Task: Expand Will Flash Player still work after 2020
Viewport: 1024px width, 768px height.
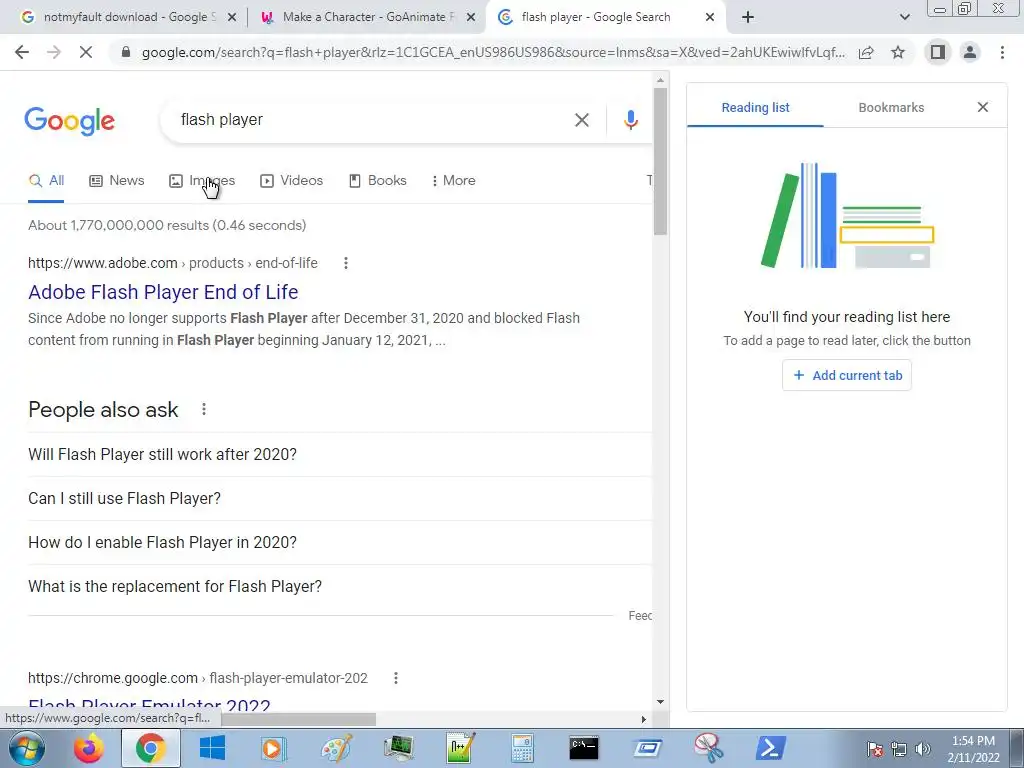Action: click(340, 455)
